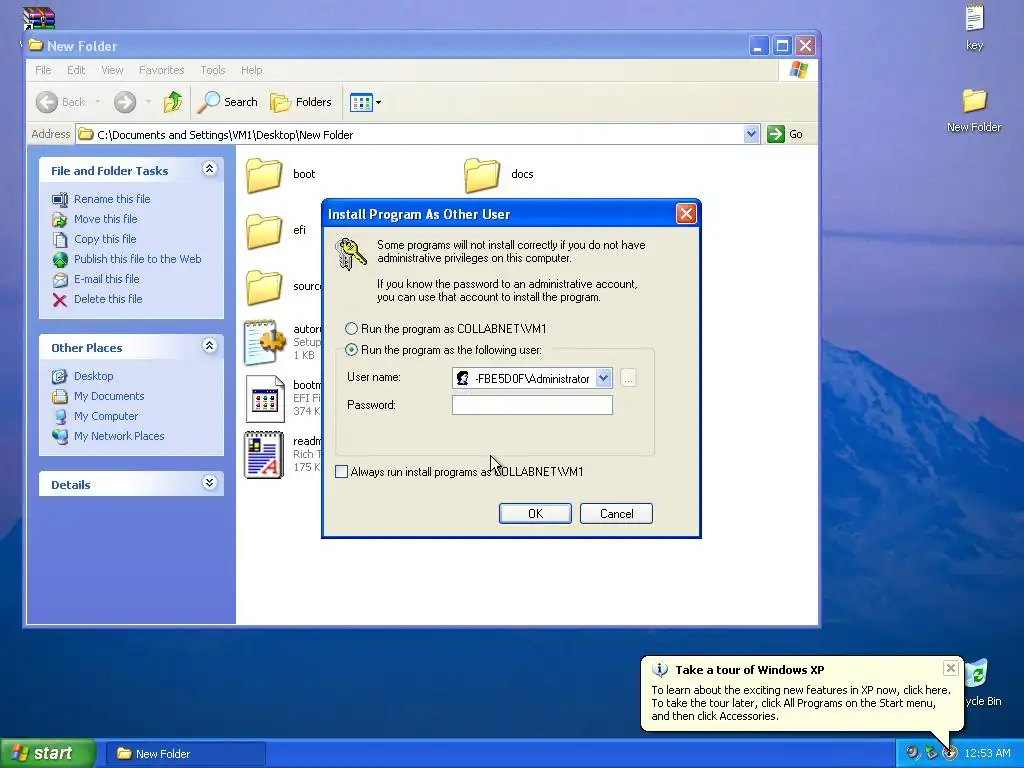
Task: Close the Install Program As Other User dialog
Action: pos(686,214)
